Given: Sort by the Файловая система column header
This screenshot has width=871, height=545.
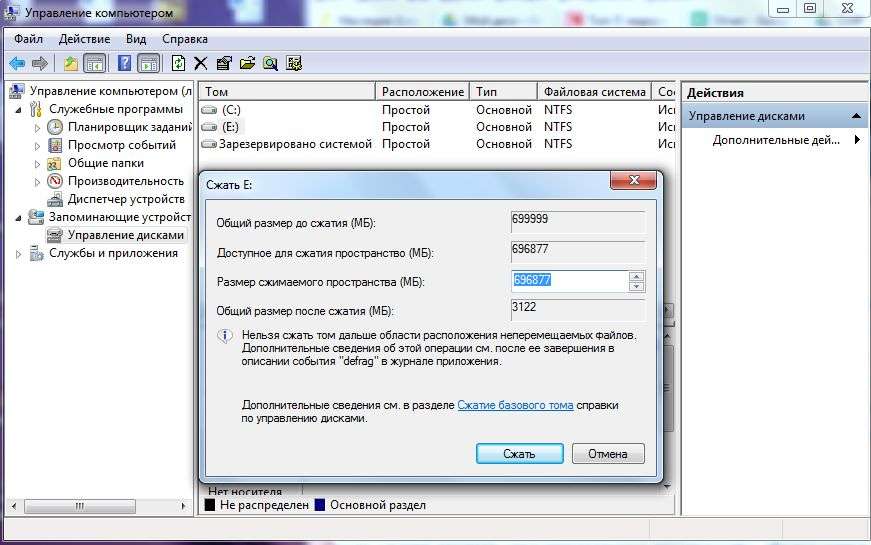Looking at the screenshot, I should coord(594,92).
